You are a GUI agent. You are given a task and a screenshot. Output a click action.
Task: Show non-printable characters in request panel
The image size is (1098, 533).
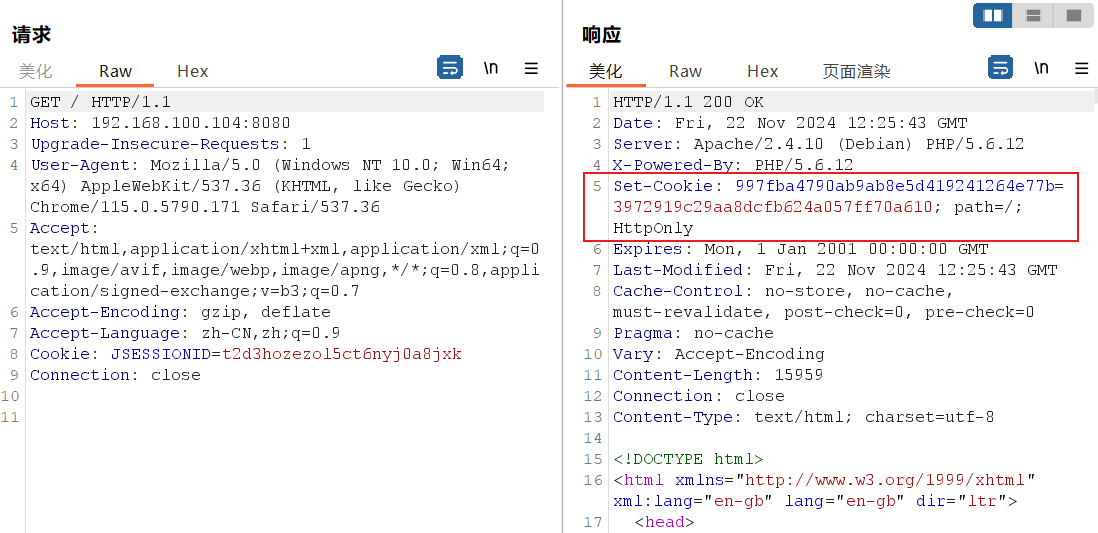point(491,68)
